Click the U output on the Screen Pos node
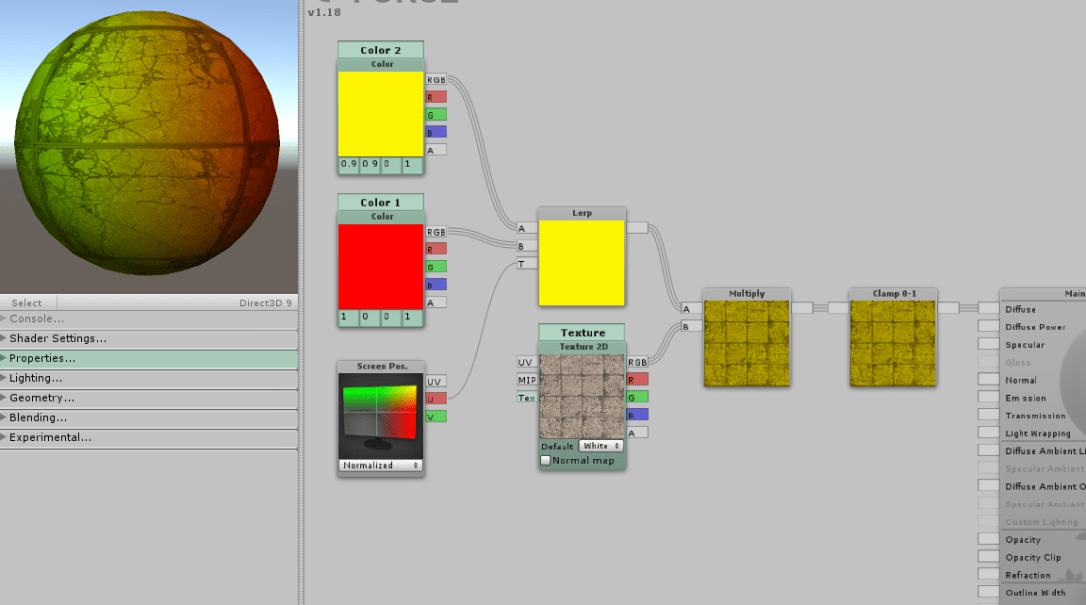1086x605 pixels. (435, 398)
